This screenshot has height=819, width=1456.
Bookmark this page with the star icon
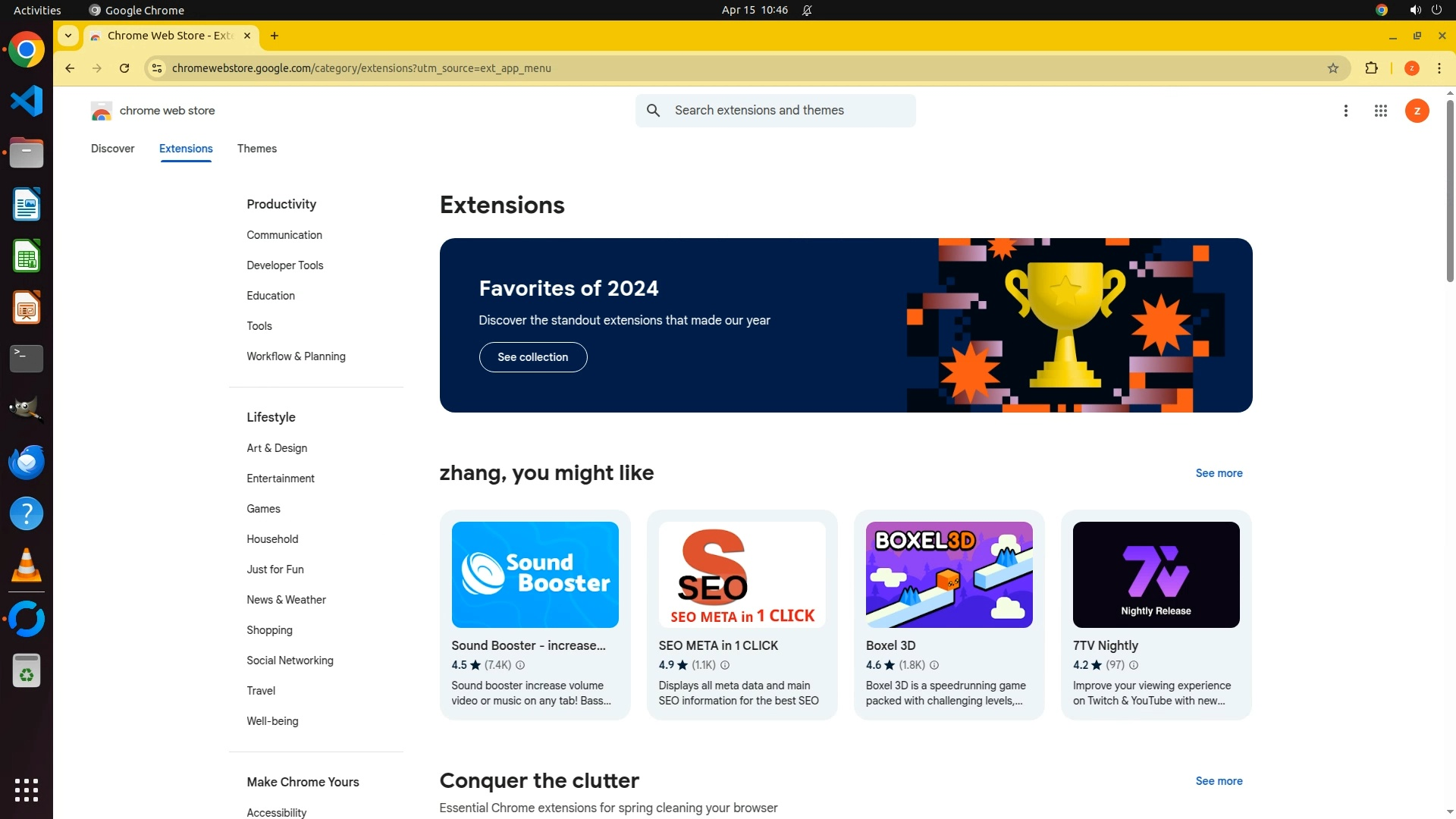(x=1333, y=68)
